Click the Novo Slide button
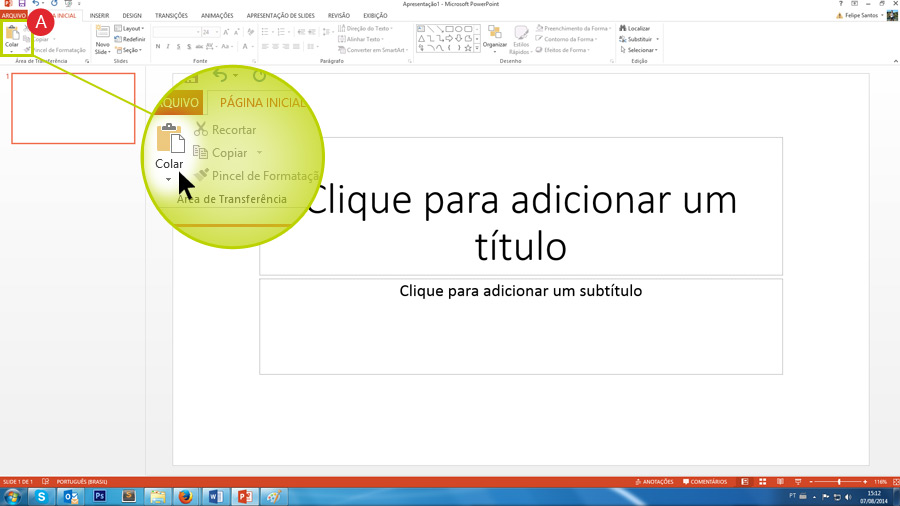The width and height of the screenshot is (900, 506). [x=102, y=39]
